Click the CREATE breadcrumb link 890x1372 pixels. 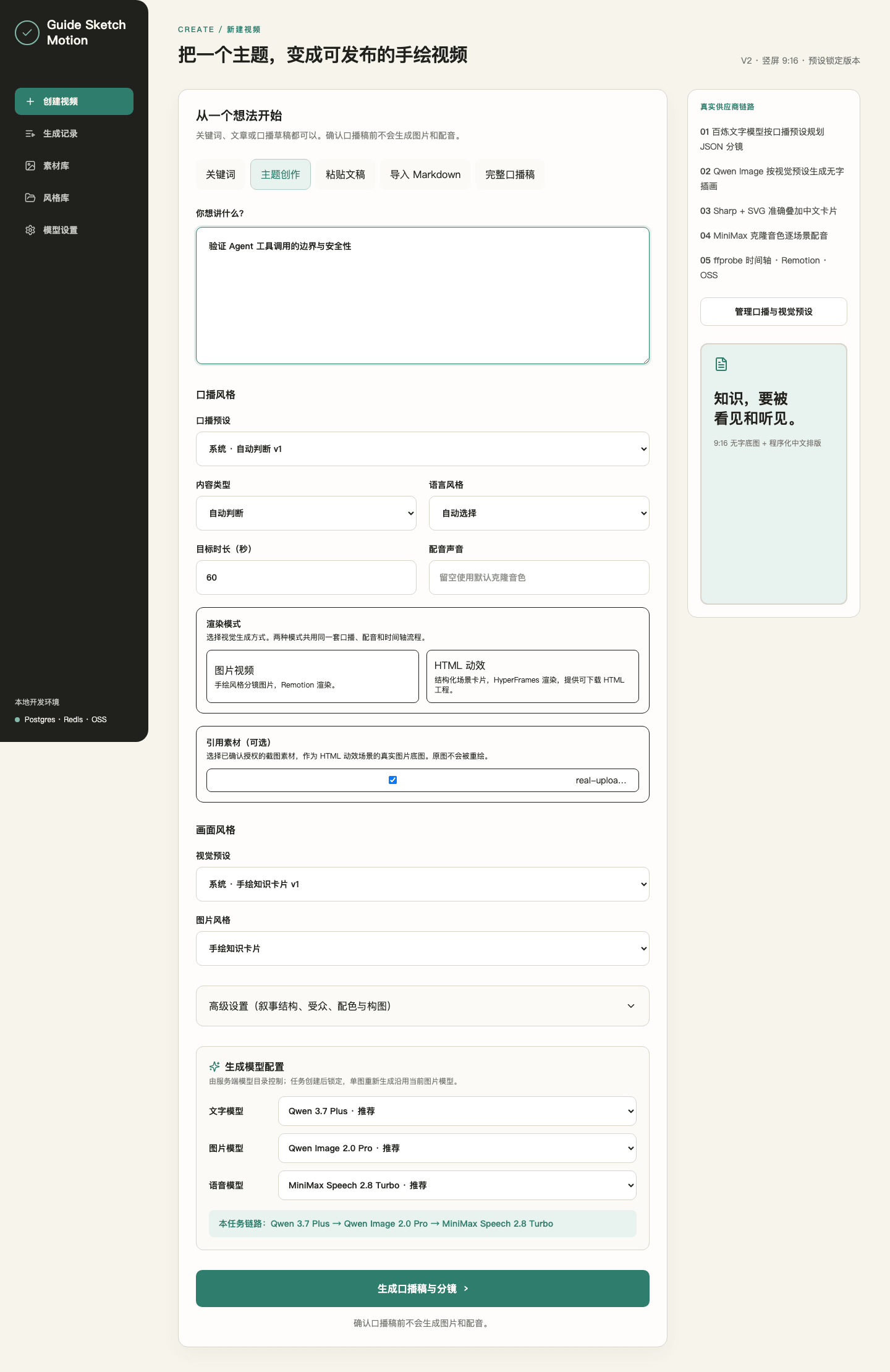(196, 30)
